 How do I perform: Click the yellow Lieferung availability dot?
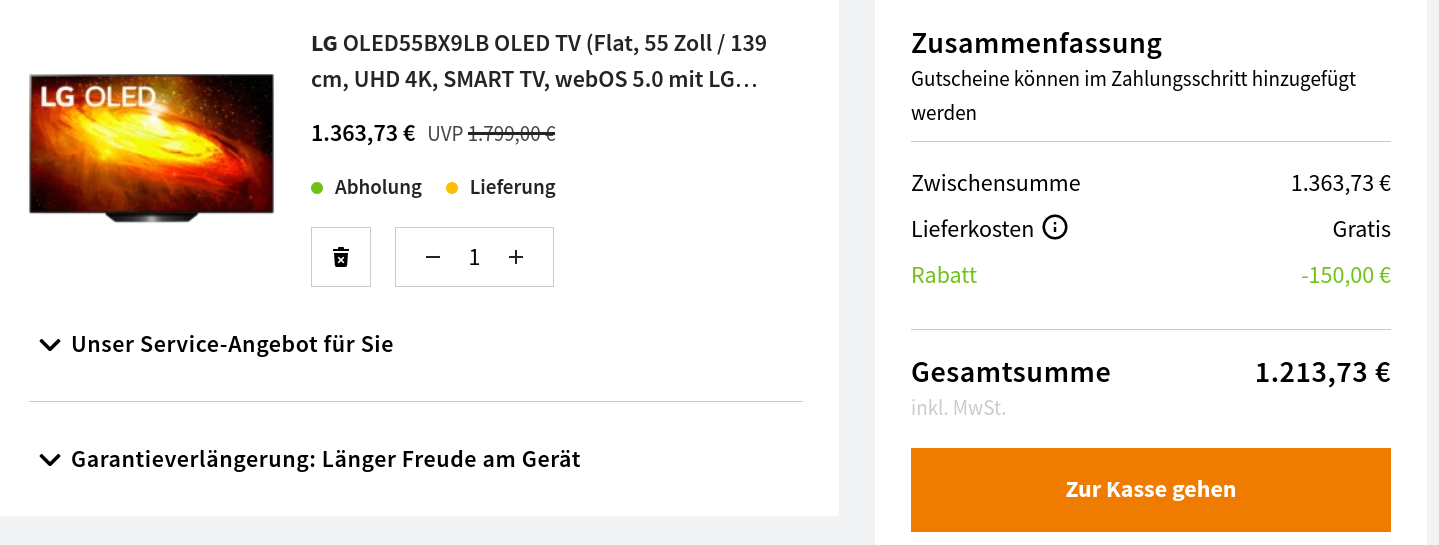(x=452, y=187)
